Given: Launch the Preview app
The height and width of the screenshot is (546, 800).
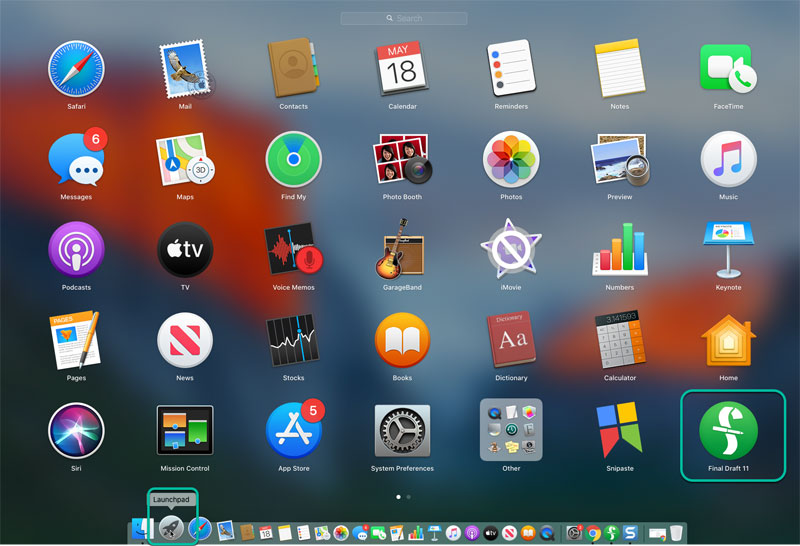Looking at the screenshot, I should tap(620, 159).
